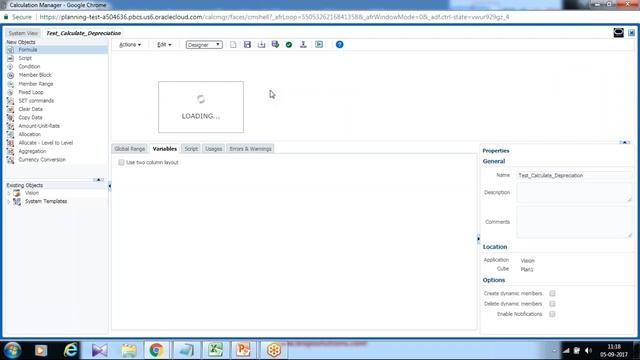Save the rule with the floppy disk icon

(x=247, y=44)
